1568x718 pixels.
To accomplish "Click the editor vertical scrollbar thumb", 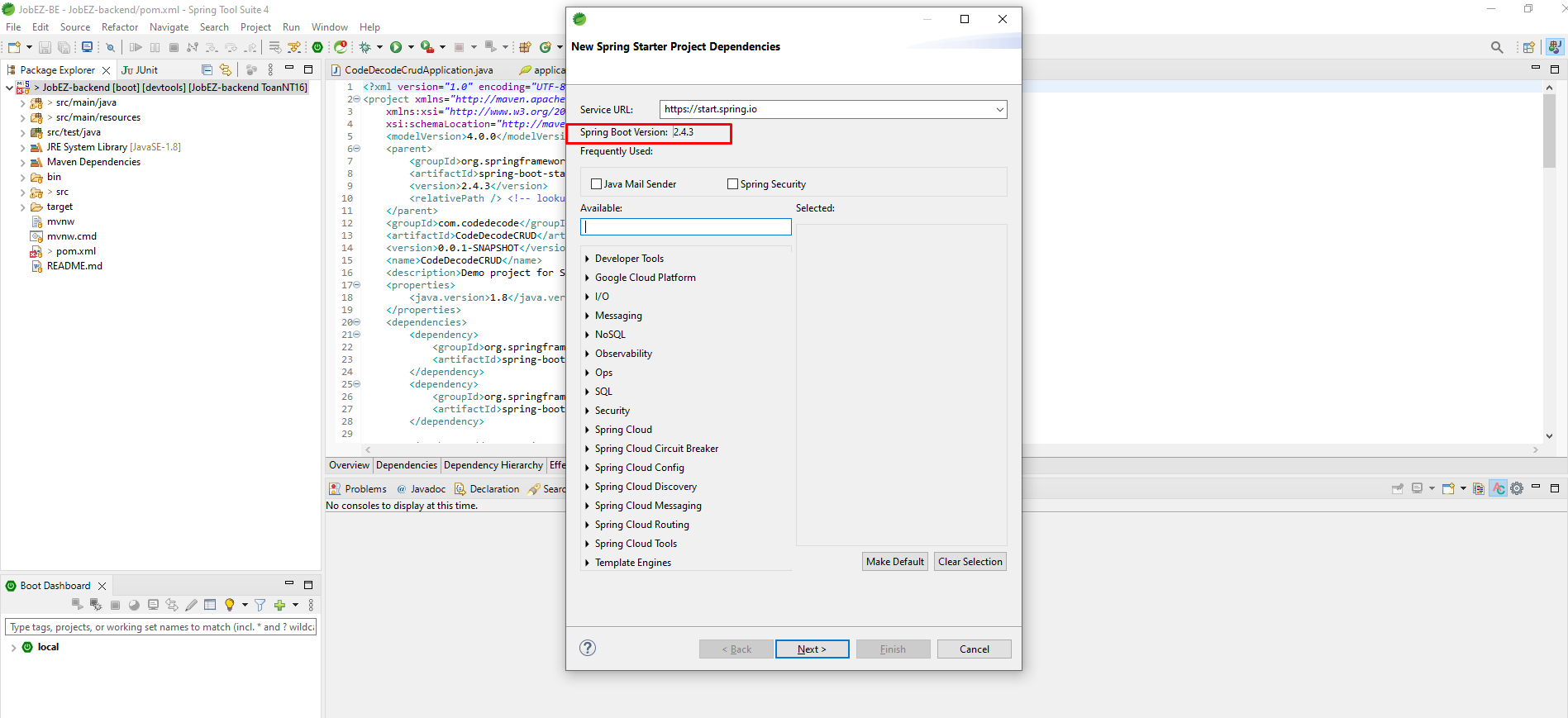I will (x=1549, y=130).
